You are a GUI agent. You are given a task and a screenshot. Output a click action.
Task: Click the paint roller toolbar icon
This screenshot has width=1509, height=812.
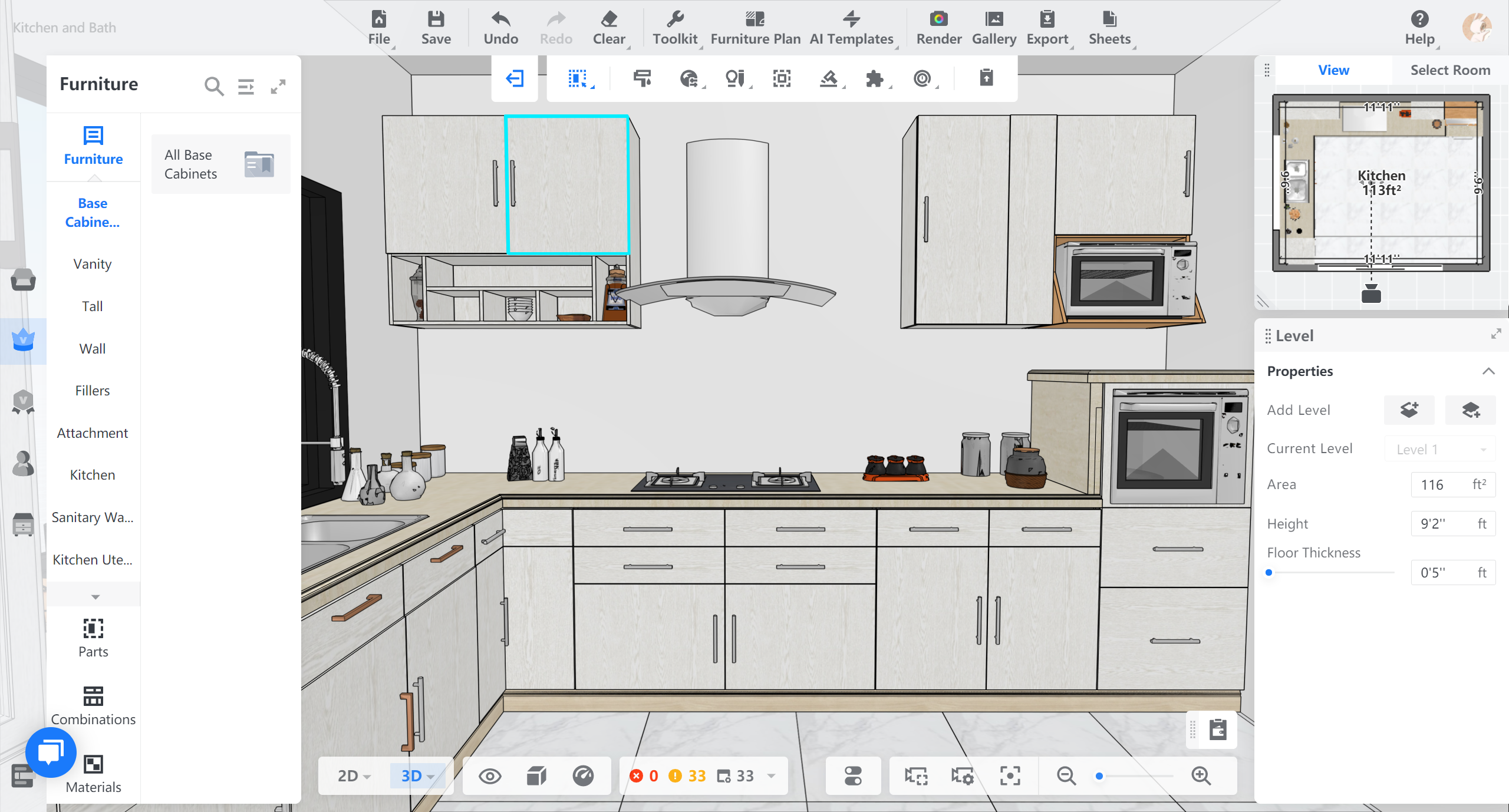point(642,78)
